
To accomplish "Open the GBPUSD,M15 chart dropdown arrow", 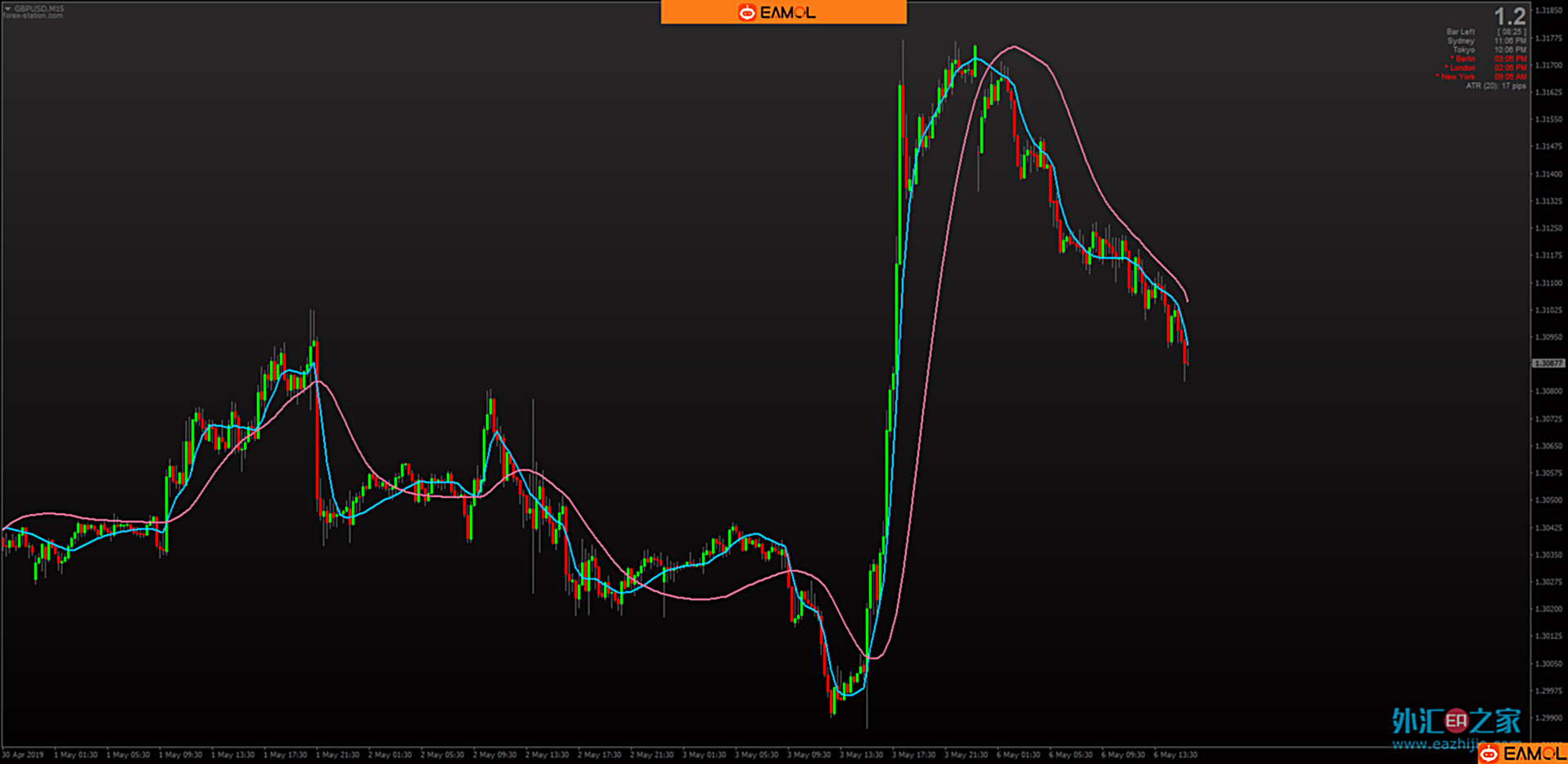I will [7, 8].
